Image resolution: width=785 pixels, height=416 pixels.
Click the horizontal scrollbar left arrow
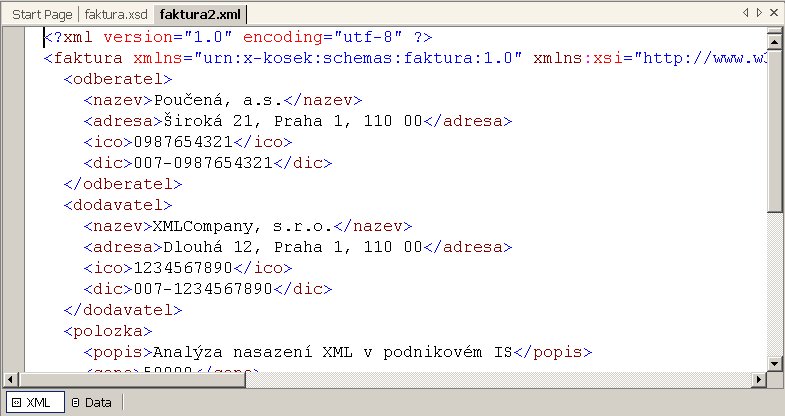[x=11, y=379]
